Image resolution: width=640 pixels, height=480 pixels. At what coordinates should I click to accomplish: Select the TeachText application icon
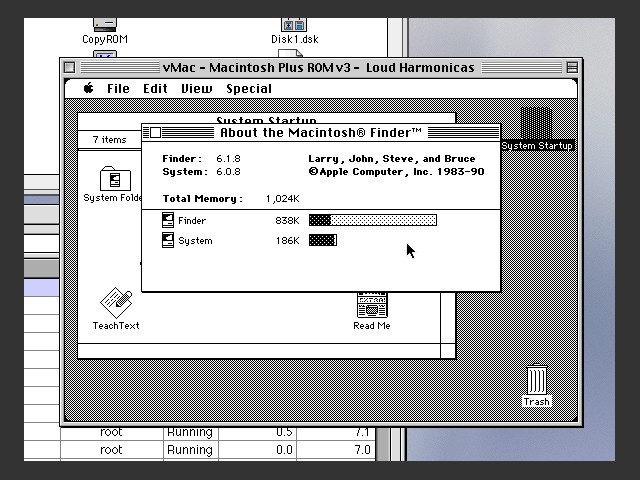[x=116, y=304]
